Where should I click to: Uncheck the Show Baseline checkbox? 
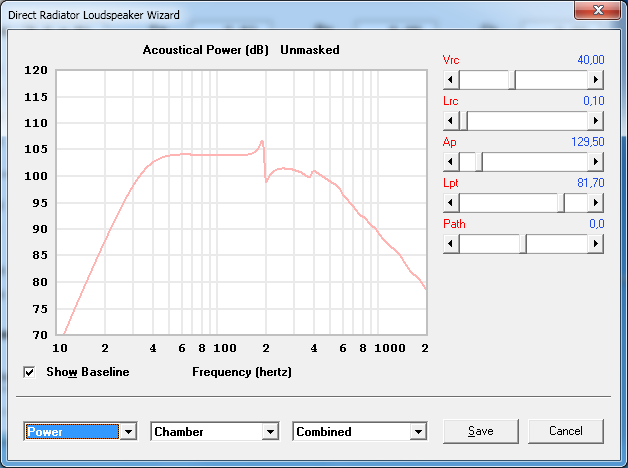(29, 372)
